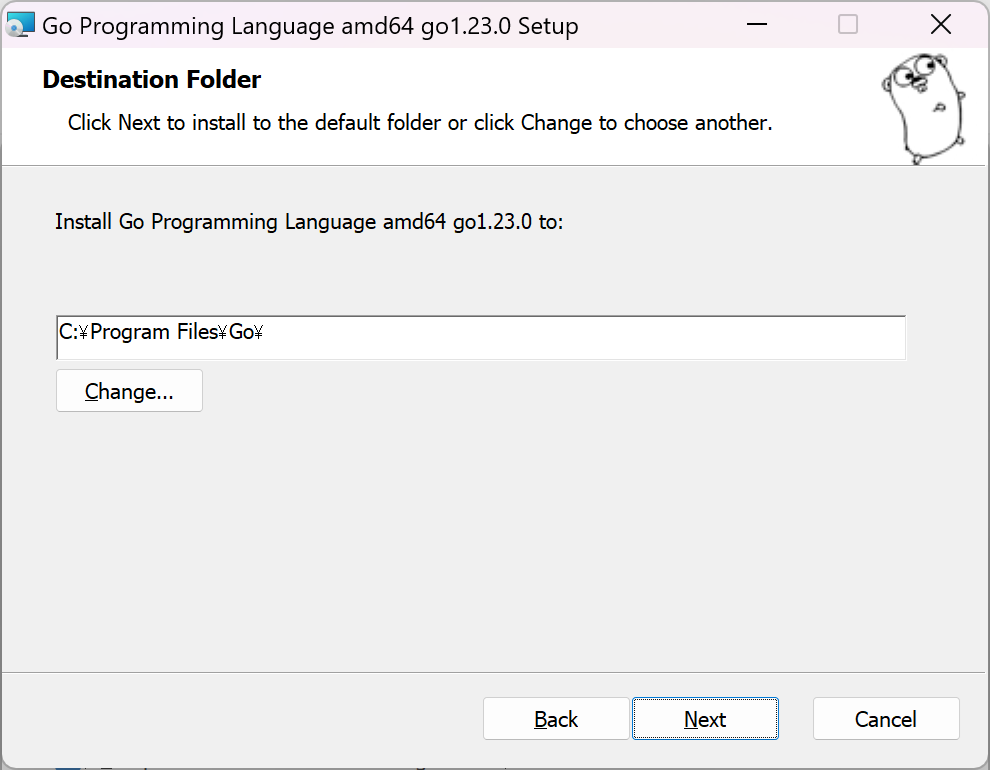Click the window title text in title bar
The width and height of the screenshot is (990, 770).
coord(310,27)
